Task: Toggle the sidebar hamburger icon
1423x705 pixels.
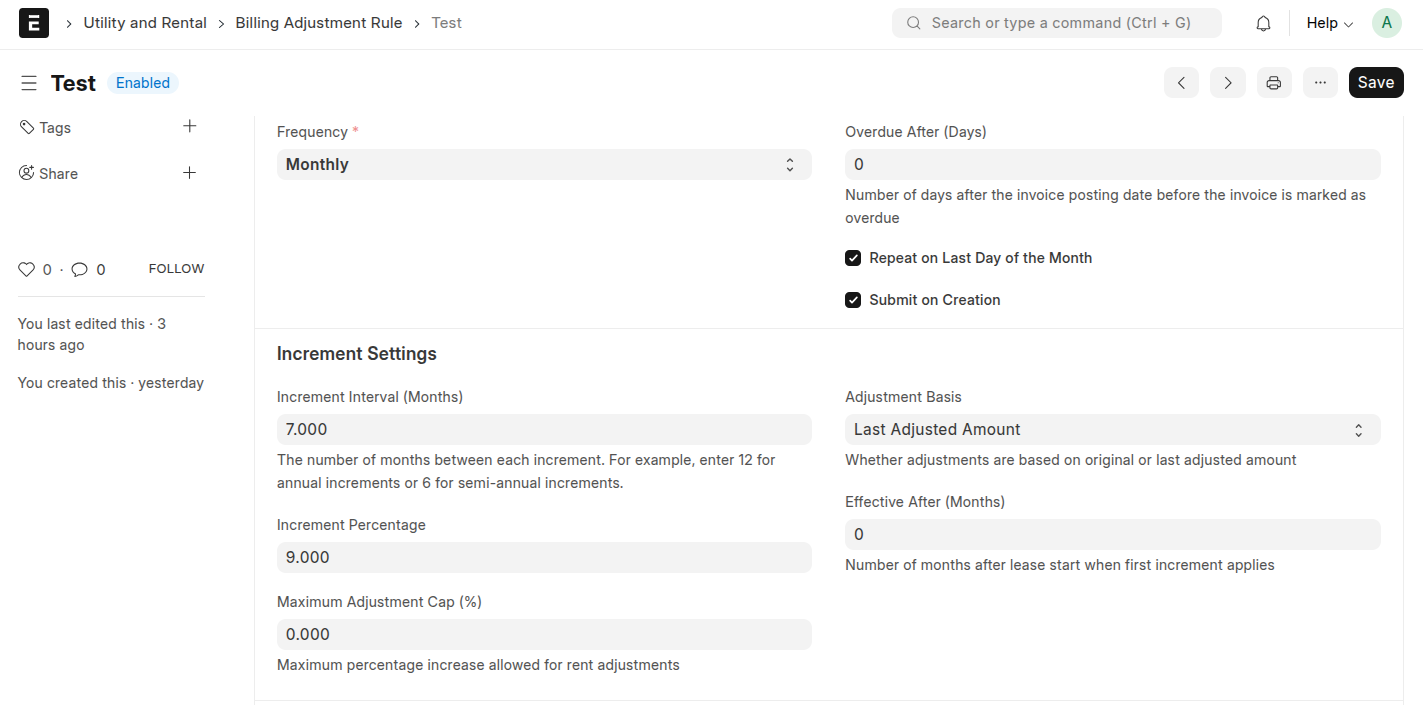Action: 29,83
